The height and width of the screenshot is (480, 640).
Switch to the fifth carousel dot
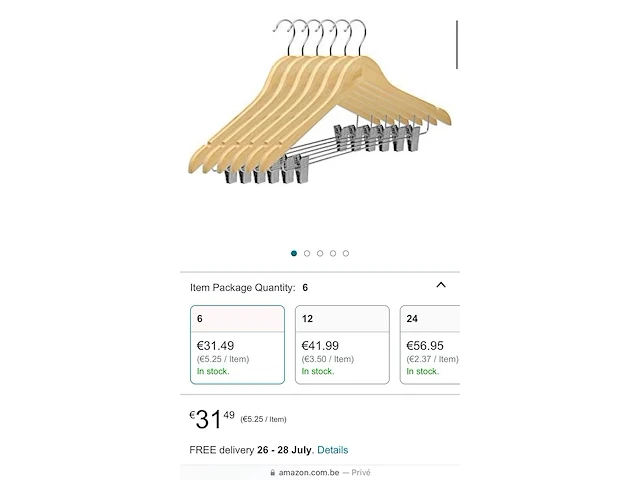tap(346, 253)
